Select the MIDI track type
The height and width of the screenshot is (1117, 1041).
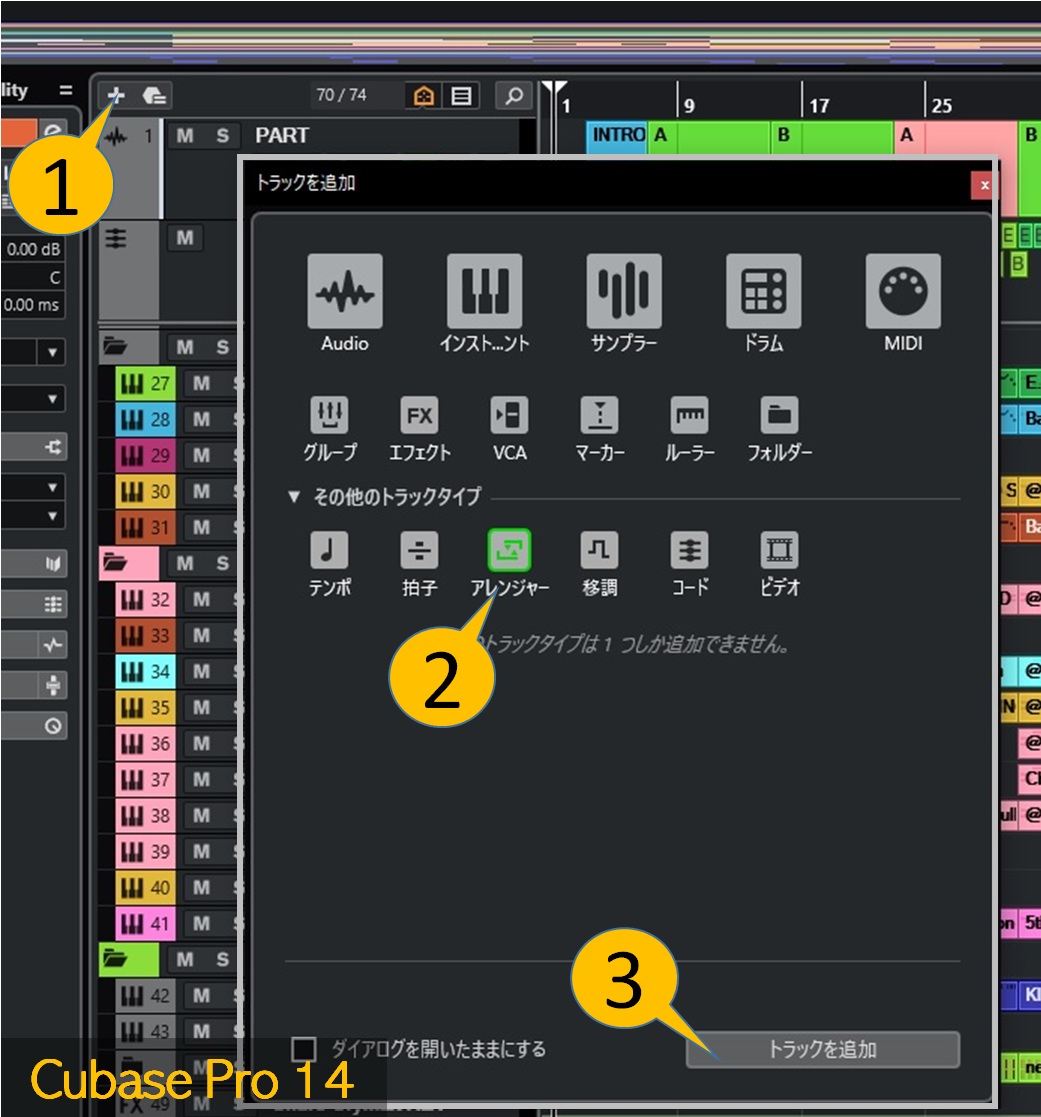point(903,291)
